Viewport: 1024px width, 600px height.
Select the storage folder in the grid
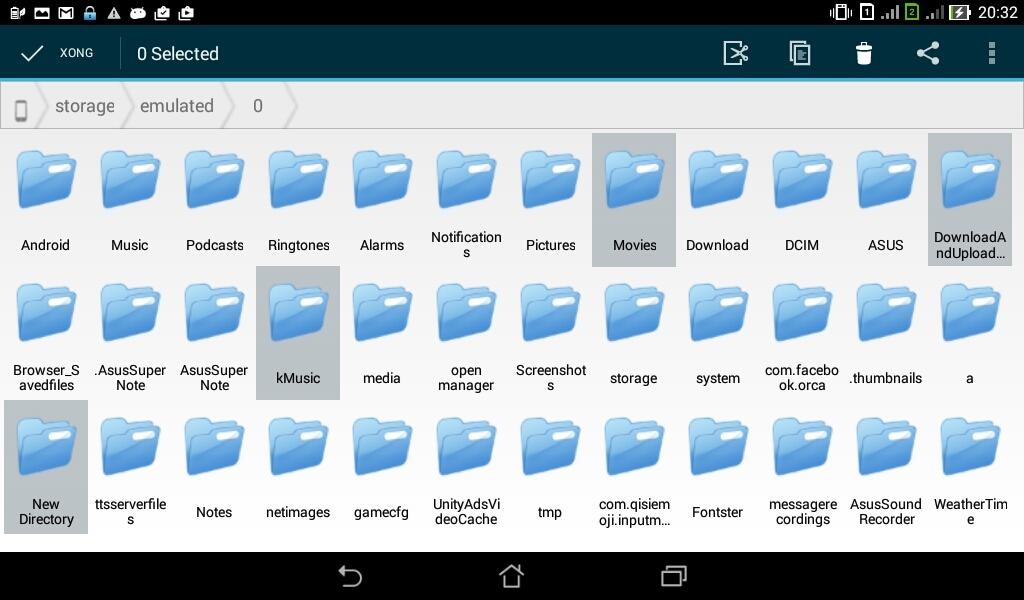coord(634,333)
